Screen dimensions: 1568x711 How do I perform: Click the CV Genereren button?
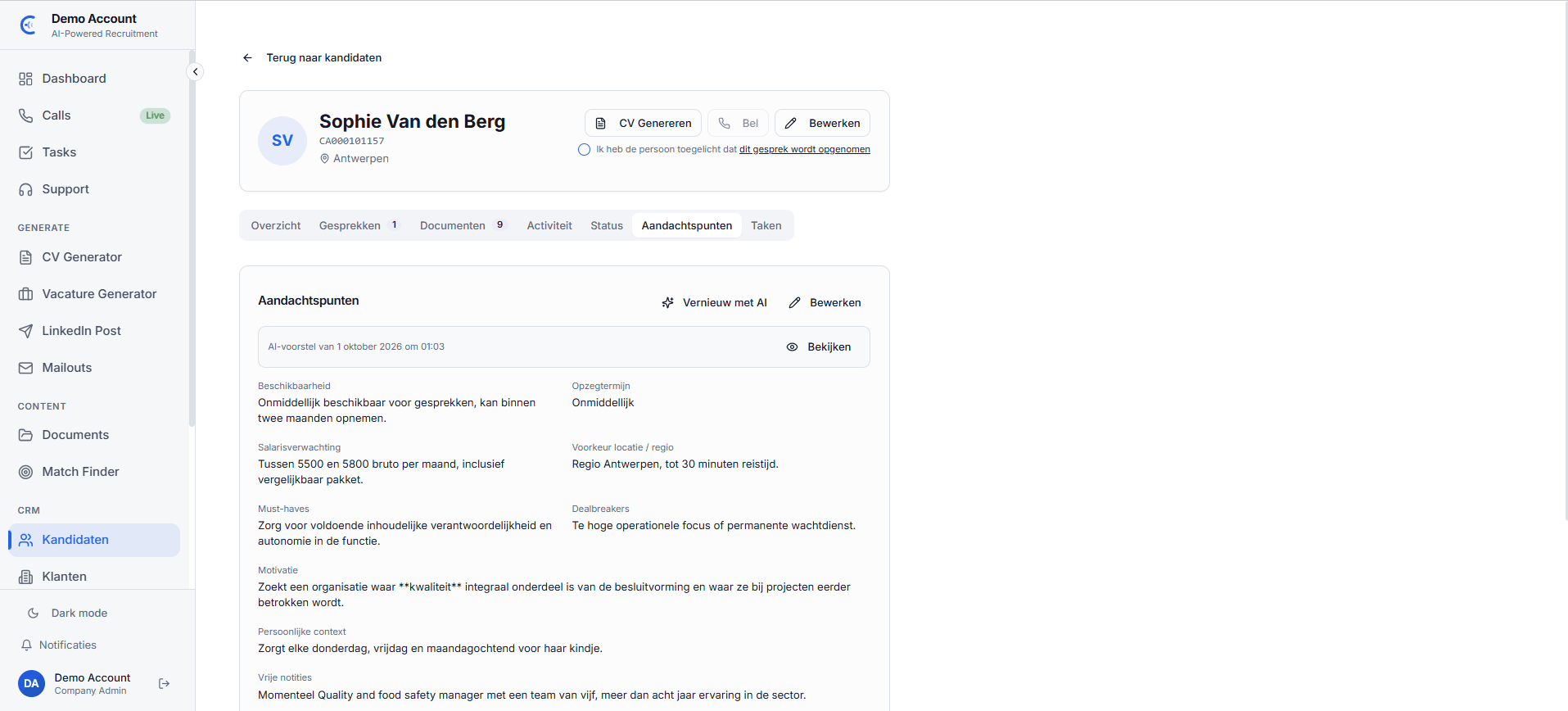click(643, 123)
